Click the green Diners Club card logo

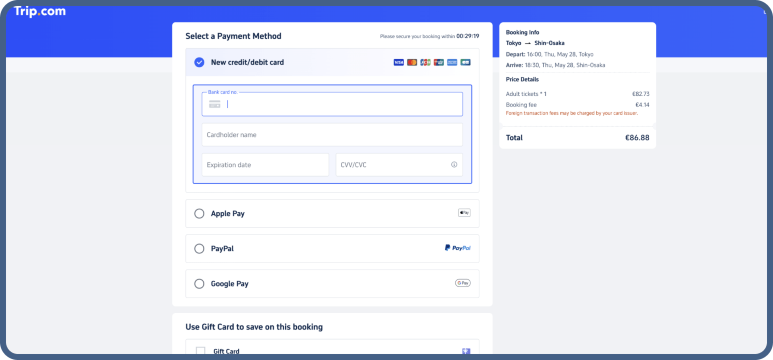[x=465, y=63]
